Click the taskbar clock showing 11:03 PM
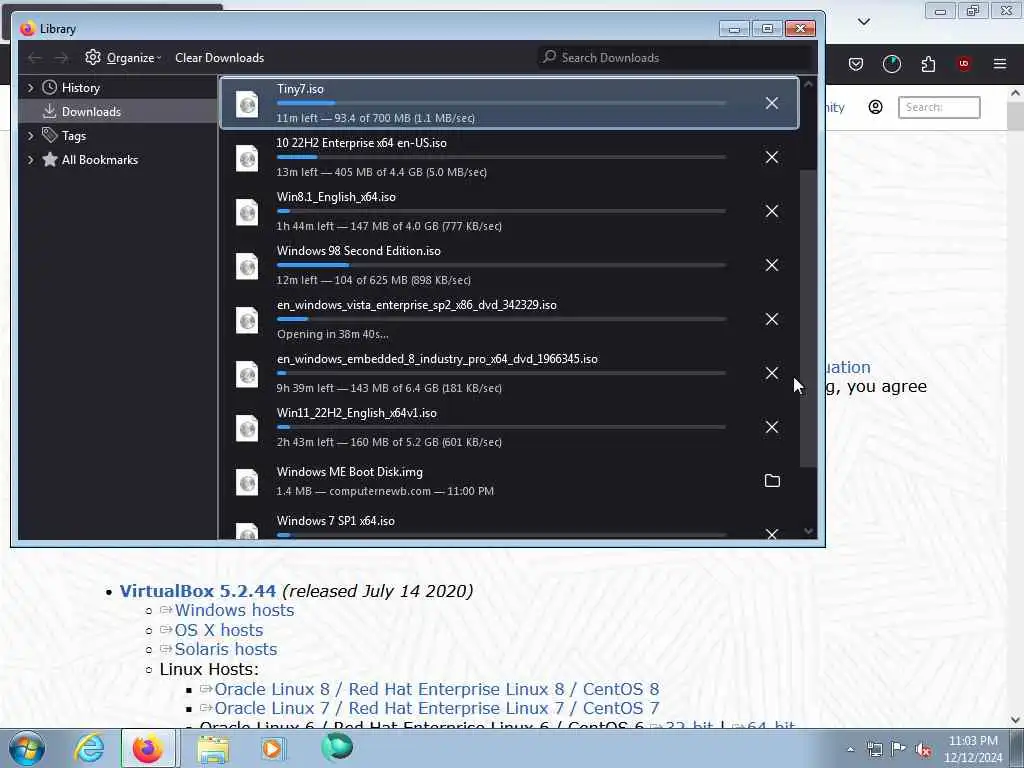Image resolution: width=1024 pixels, height=768 pixels. tap(973, 749)
